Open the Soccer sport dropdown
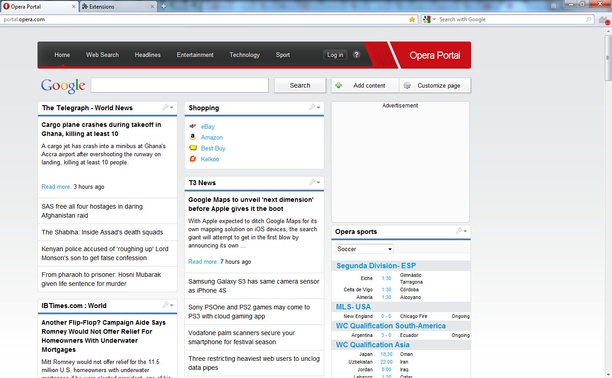This screenshot has height=378, width=612. click(365, 249)
